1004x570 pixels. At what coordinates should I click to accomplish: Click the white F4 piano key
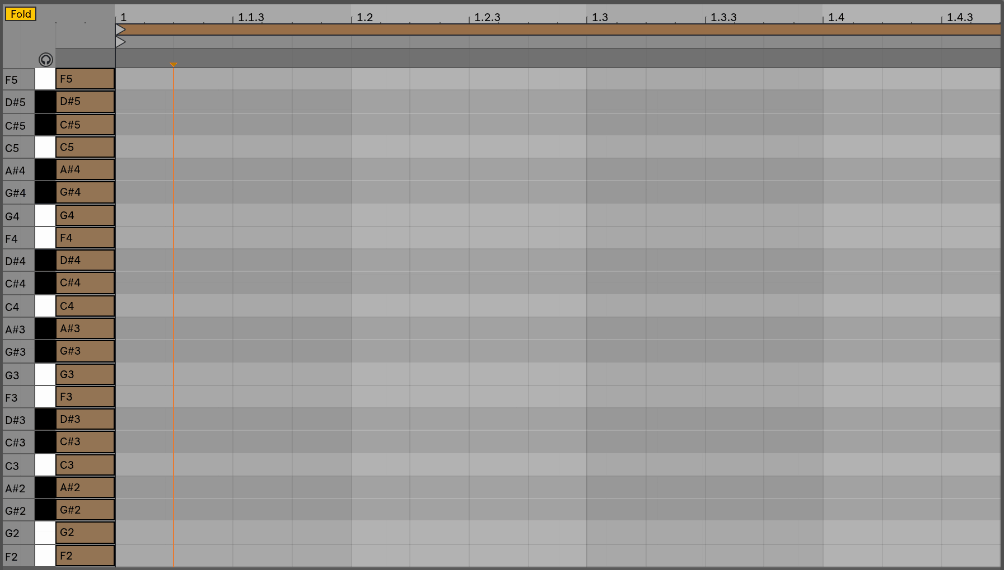(x=45, y=238)
